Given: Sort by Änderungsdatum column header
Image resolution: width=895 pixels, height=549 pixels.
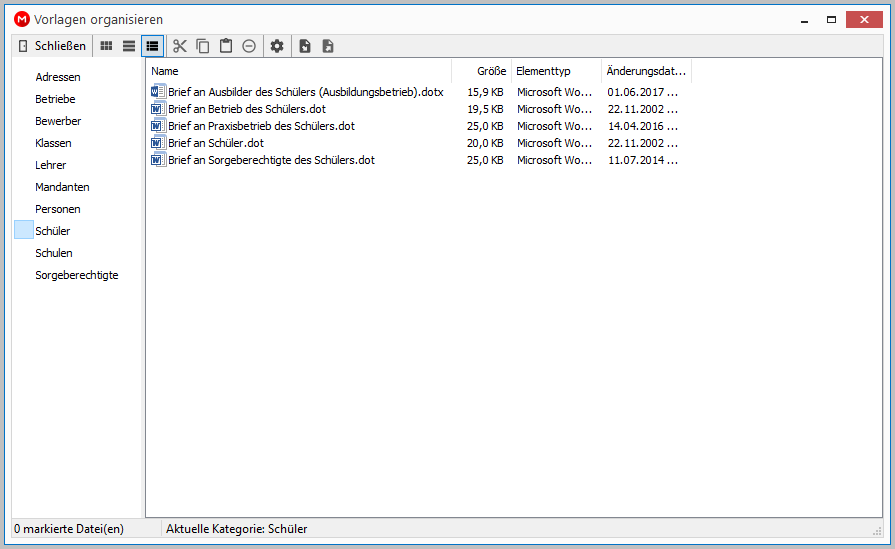Looking at the screenshot, I should point(646,71).
